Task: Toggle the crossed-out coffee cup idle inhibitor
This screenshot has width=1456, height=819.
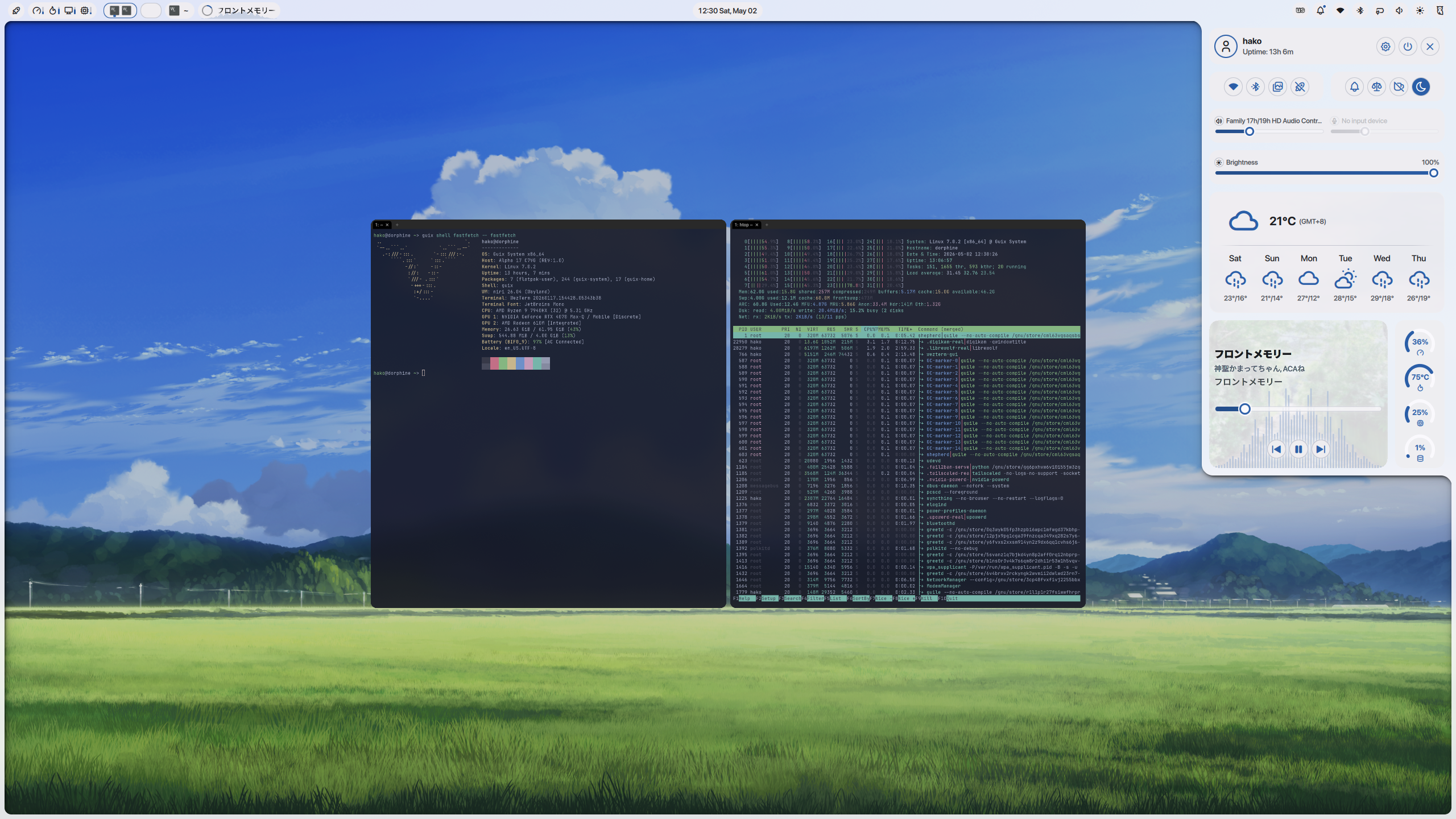Action: click(x=1399, y=86)
